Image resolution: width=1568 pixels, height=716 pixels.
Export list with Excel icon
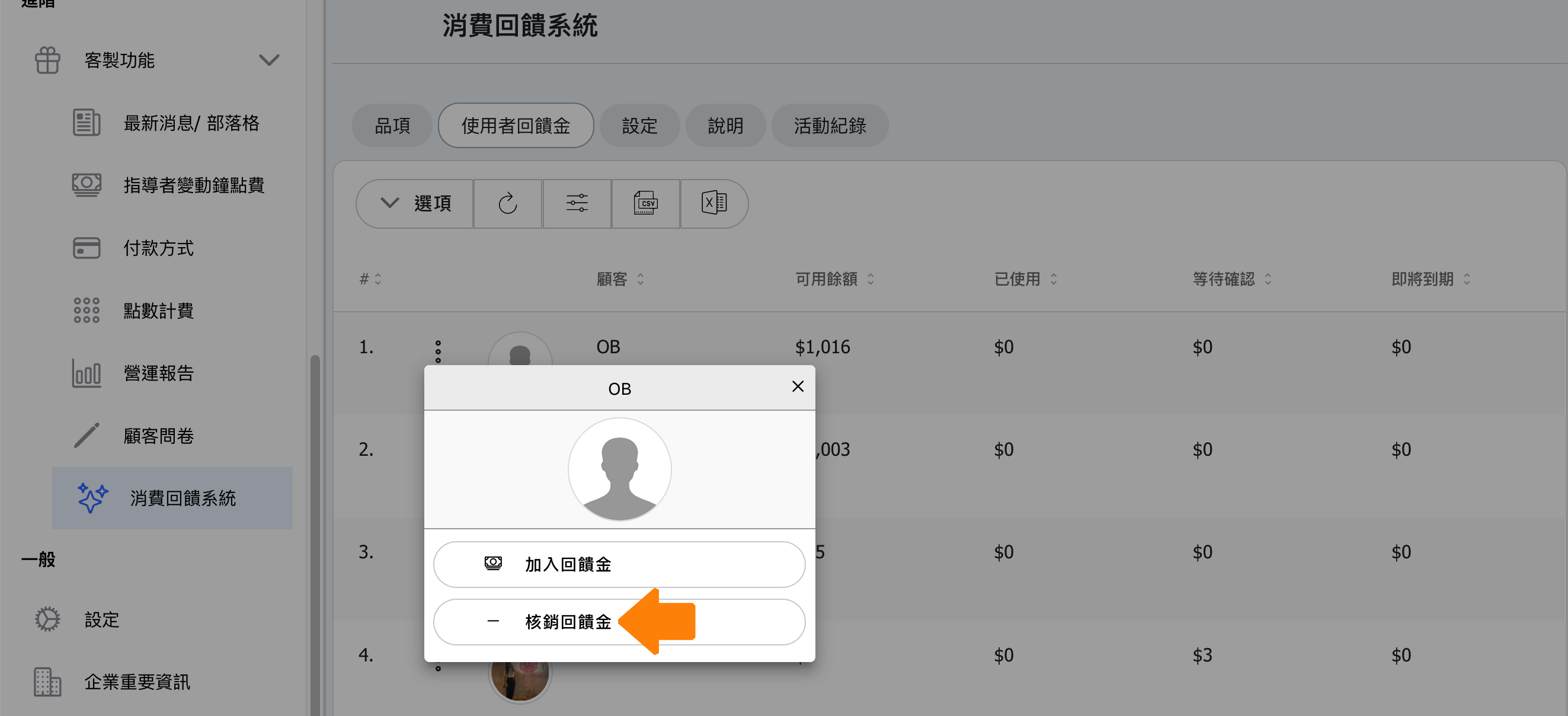click(x=713, y=203)
